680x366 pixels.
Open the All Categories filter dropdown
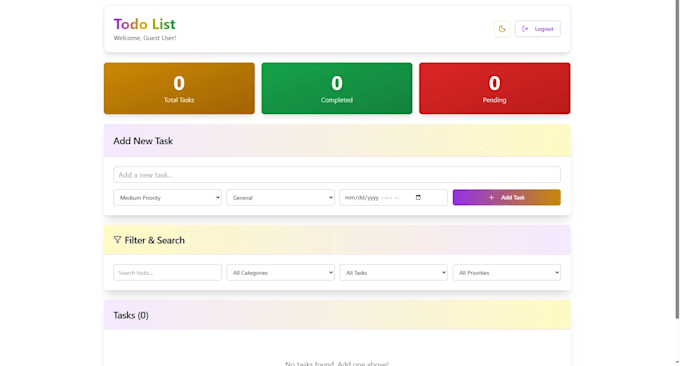coord(281,272)
